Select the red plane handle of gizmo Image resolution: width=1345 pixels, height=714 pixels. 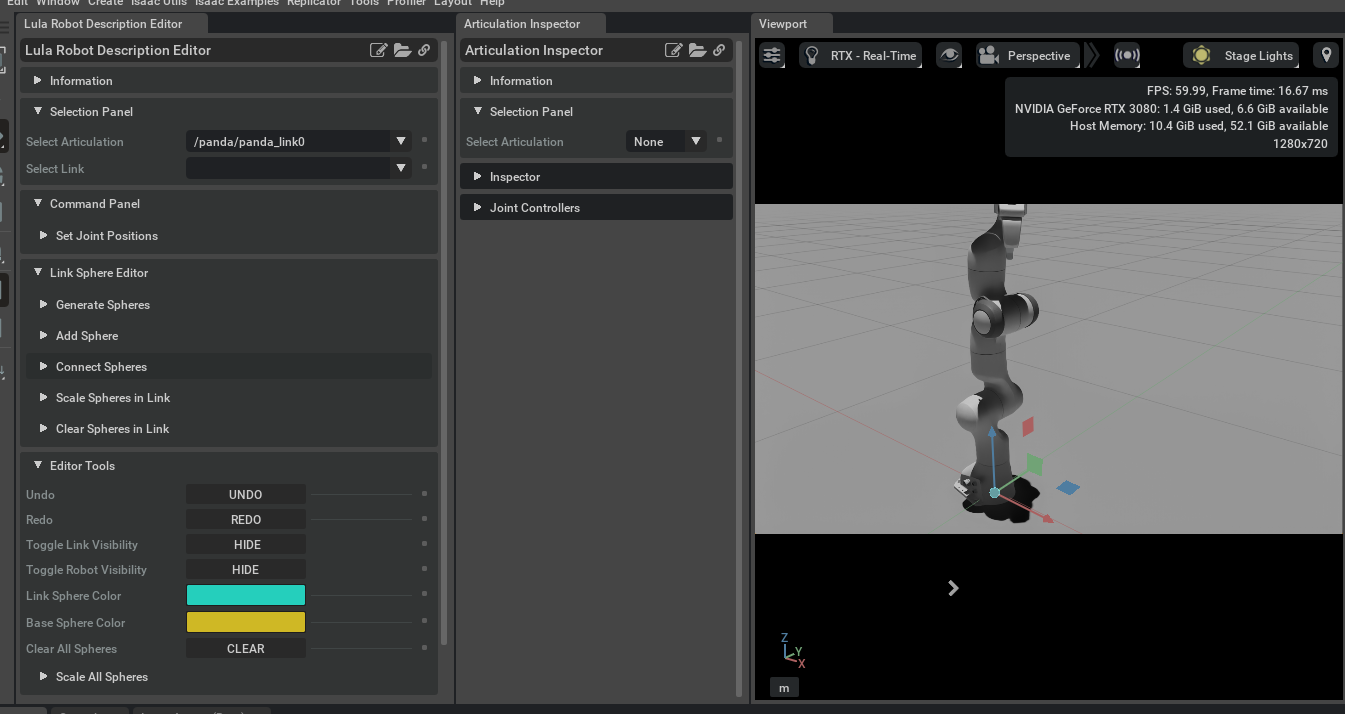(x=1027, y=427)
